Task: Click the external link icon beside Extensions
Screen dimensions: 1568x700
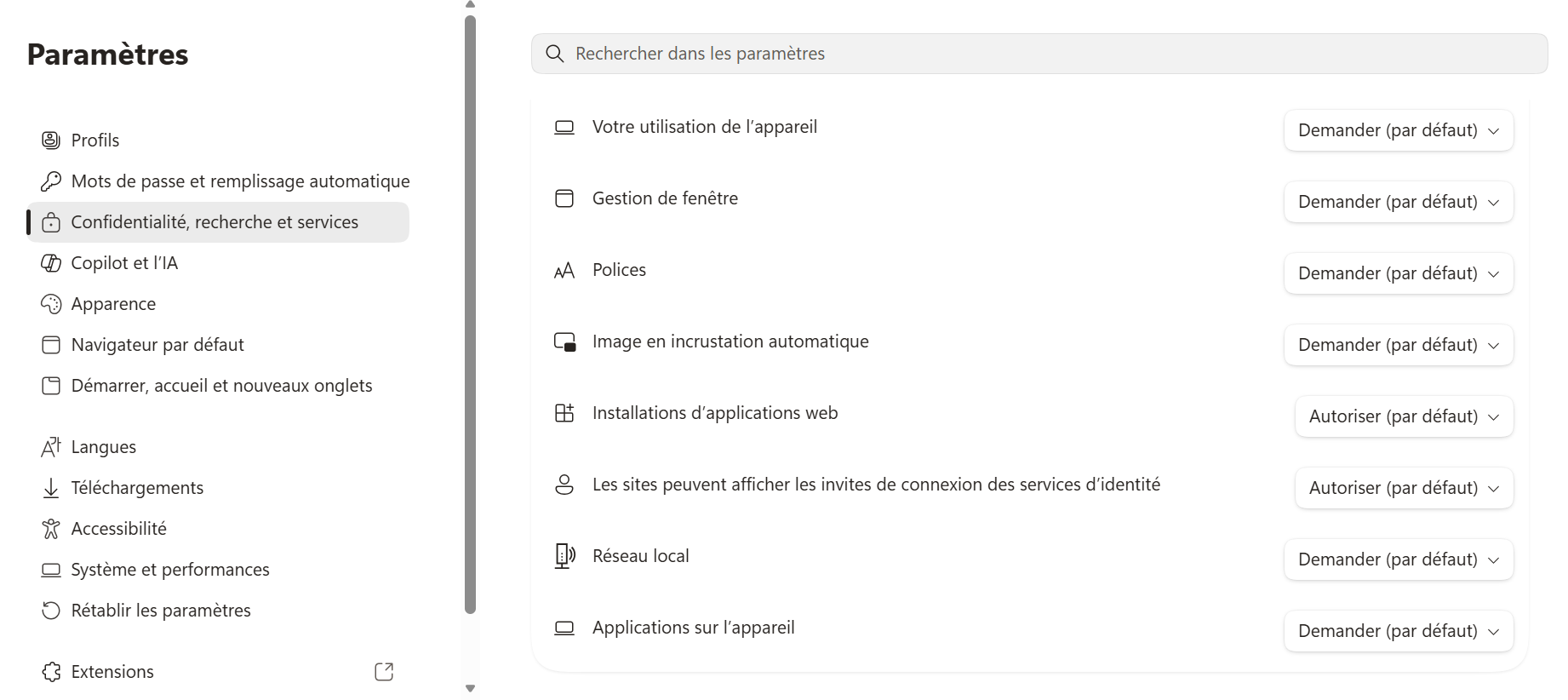Action: tap(384, 672)
